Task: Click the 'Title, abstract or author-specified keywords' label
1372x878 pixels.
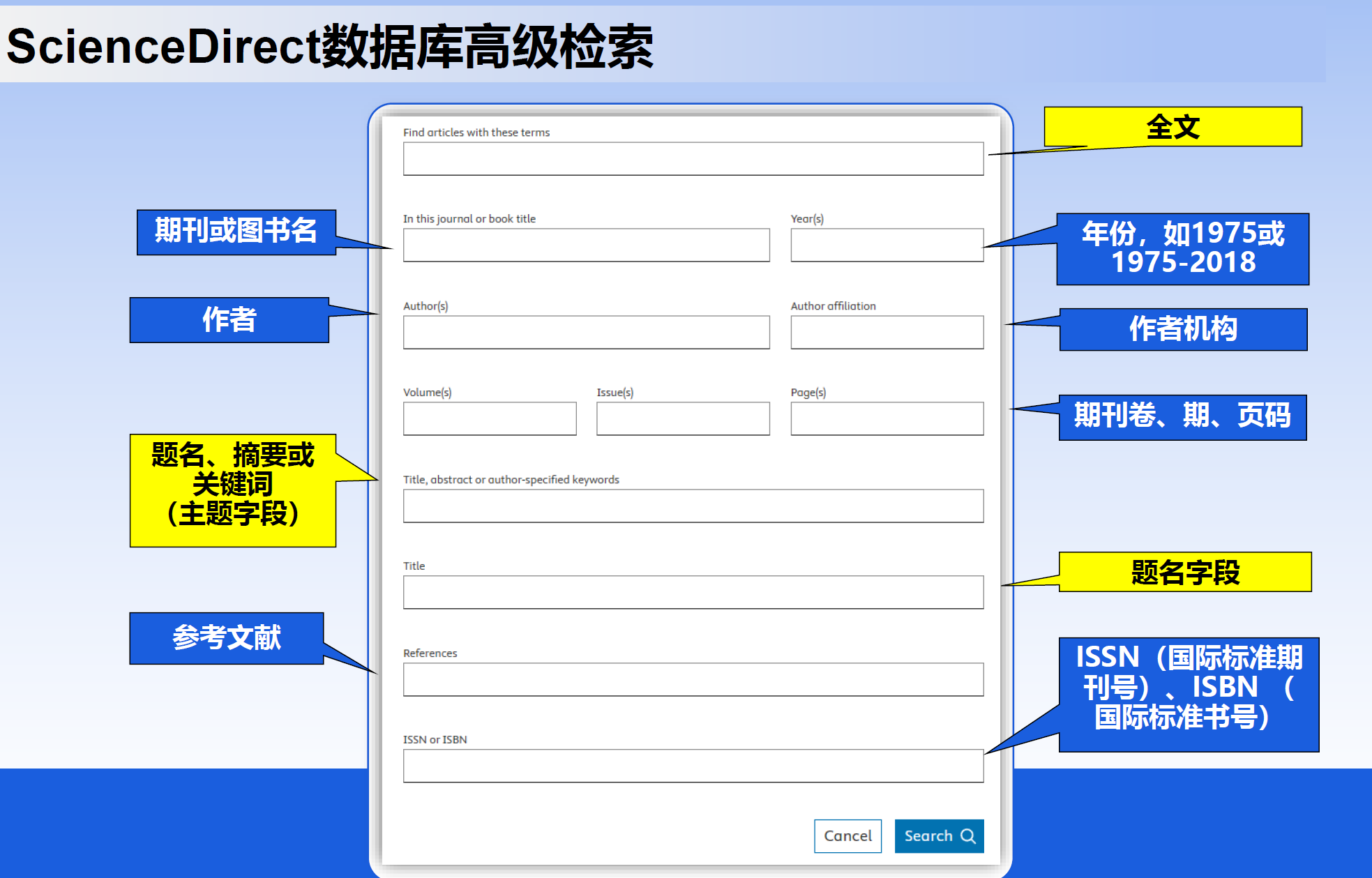Action: tap(511, 480)
